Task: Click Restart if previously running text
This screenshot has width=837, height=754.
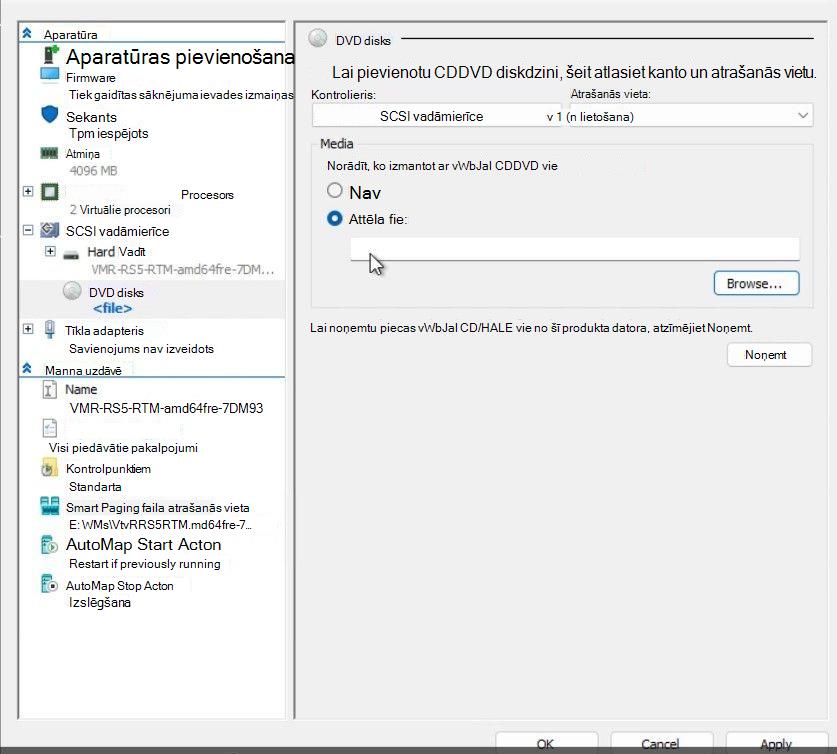Action: (x=145, y=564)
